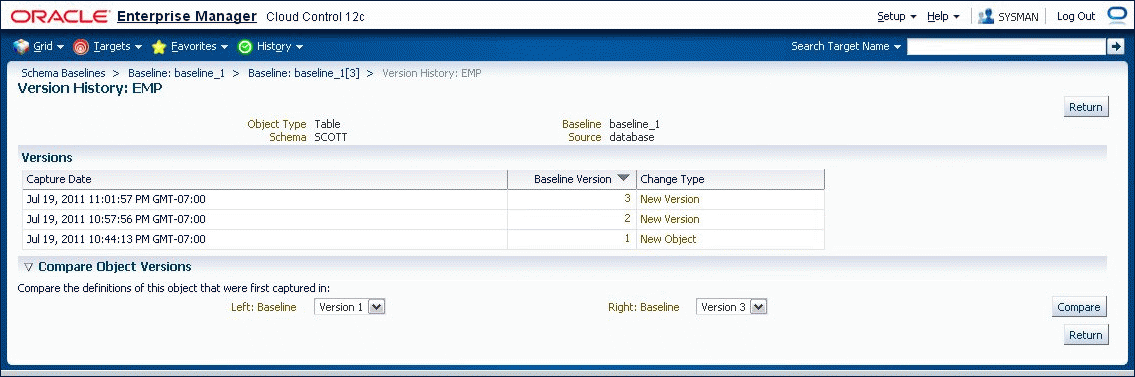
Task: Click the Version History: EMP heading
Action: [90, 89]
